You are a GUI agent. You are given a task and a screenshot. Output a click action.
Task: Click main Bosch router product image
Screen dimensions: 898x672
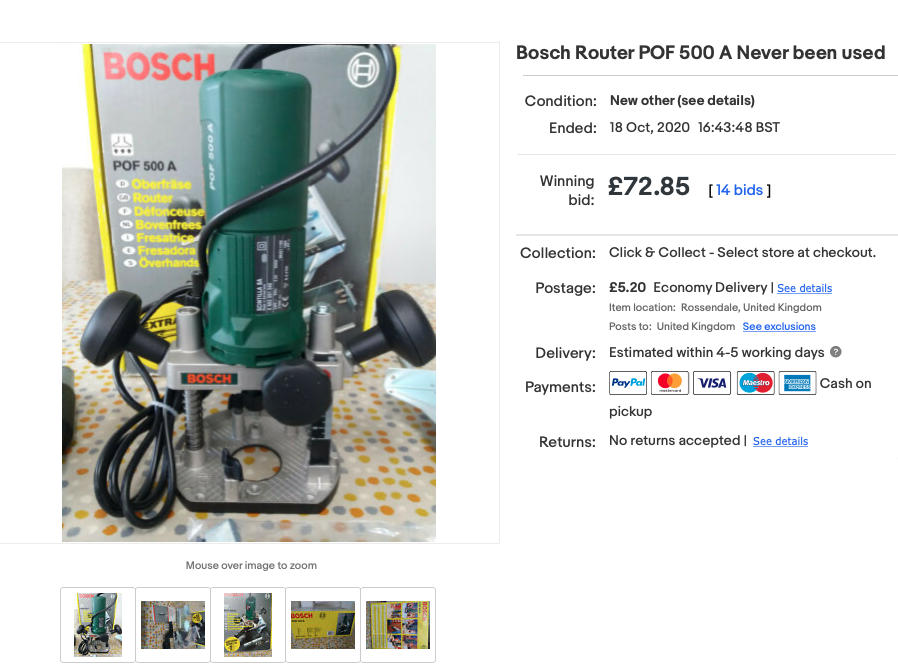[x=249, y=293]
